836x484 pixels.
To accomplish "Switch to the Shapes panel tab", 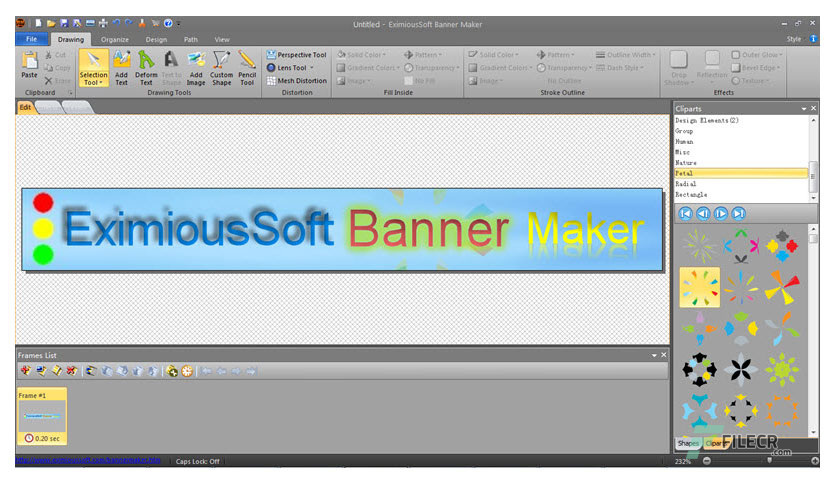I will coord(688,443).
